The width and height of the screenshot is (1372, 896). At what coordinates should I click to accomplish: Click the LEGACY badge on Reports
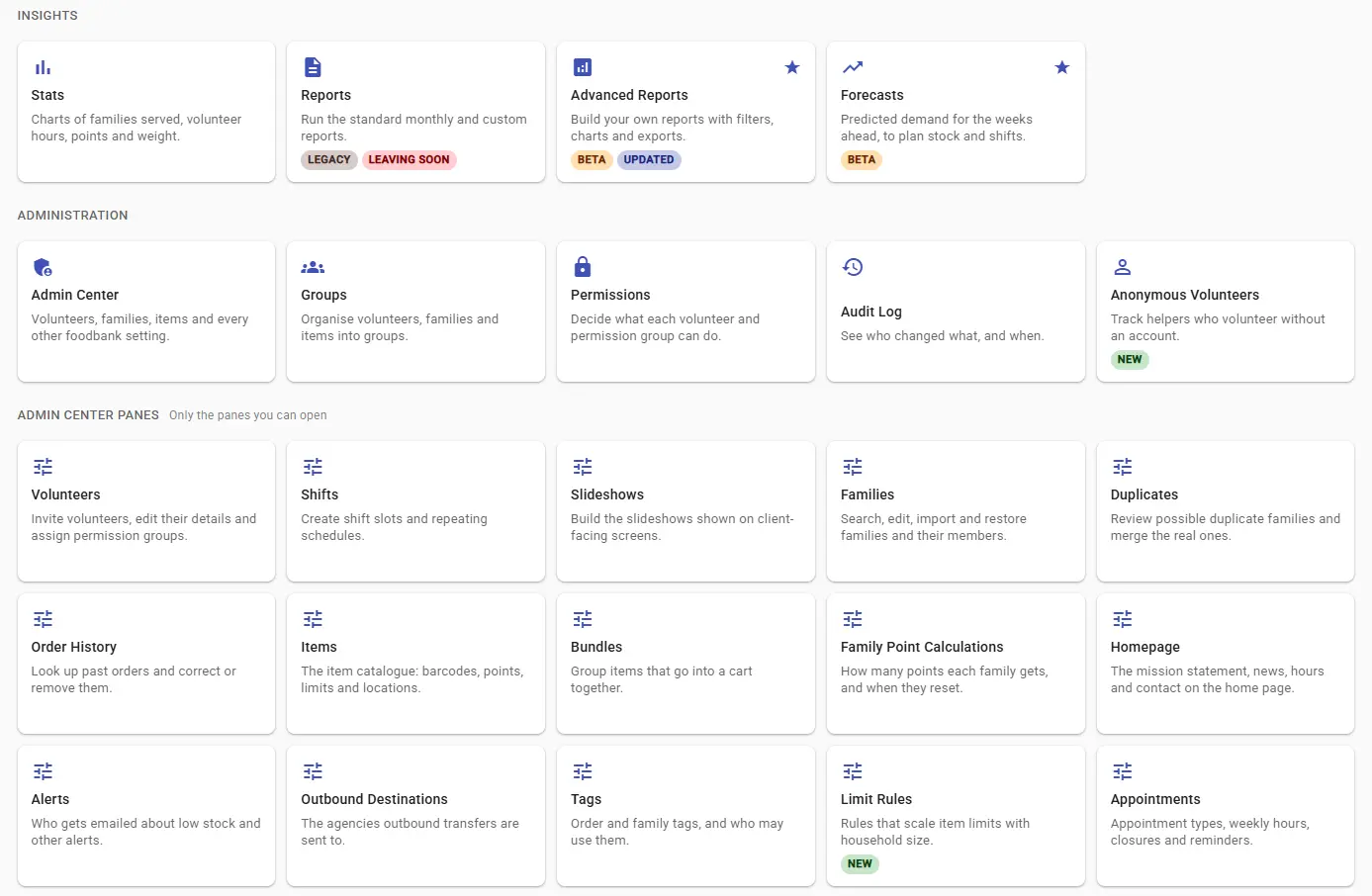329,160
